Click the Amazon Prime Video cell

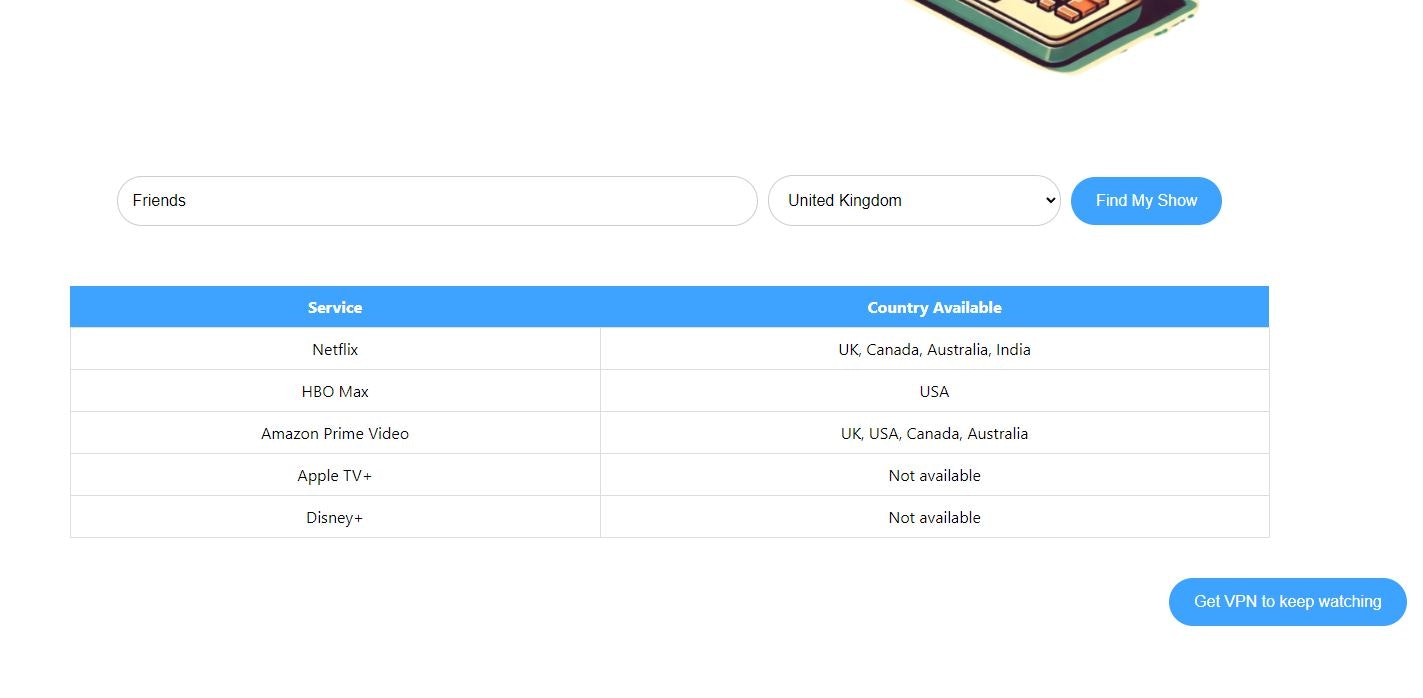pos(335,434)
